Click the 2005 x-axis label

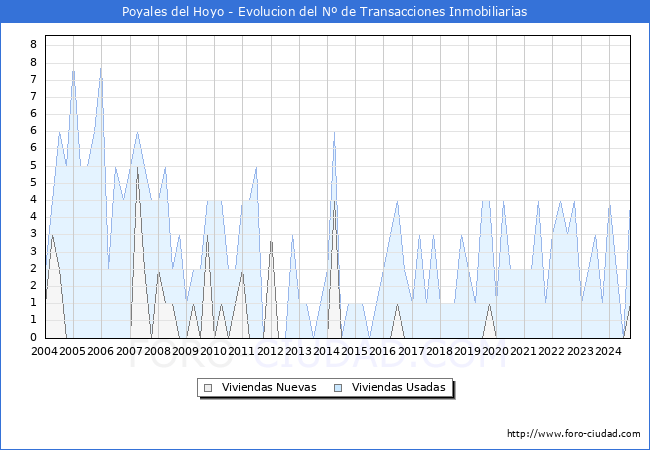tap(73, 351)
